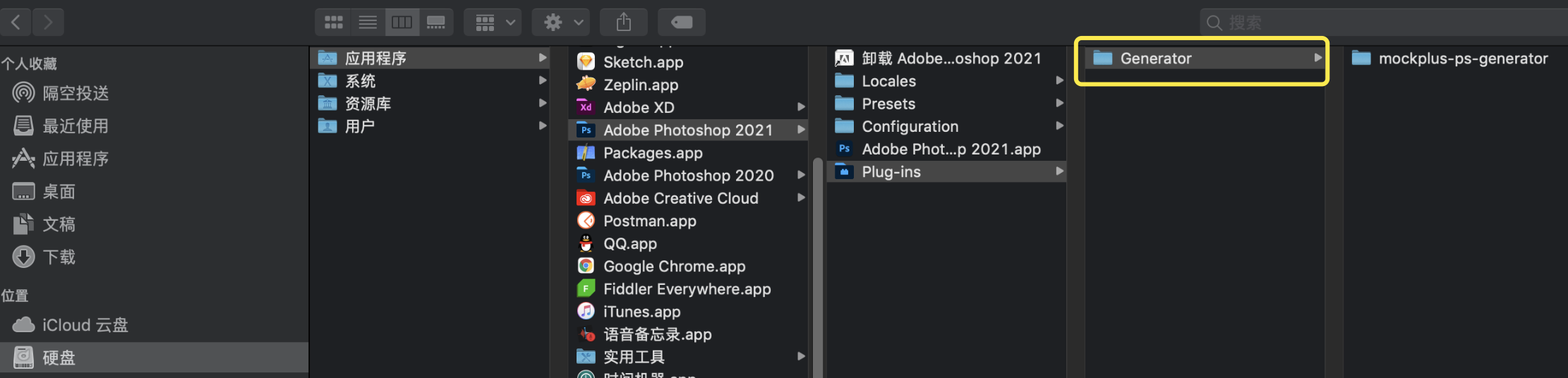Open Downloads (下载) in sidebar

point(59,257)
